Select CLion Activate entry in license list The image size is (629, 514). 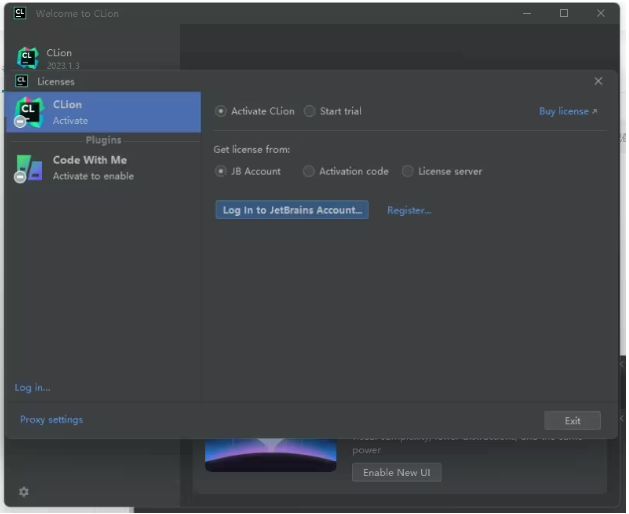tap(103, 112)
